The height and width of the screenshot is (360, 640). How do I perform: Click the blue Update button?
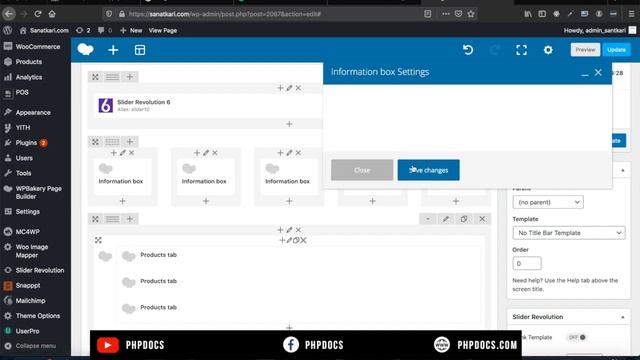click(616, 49)
